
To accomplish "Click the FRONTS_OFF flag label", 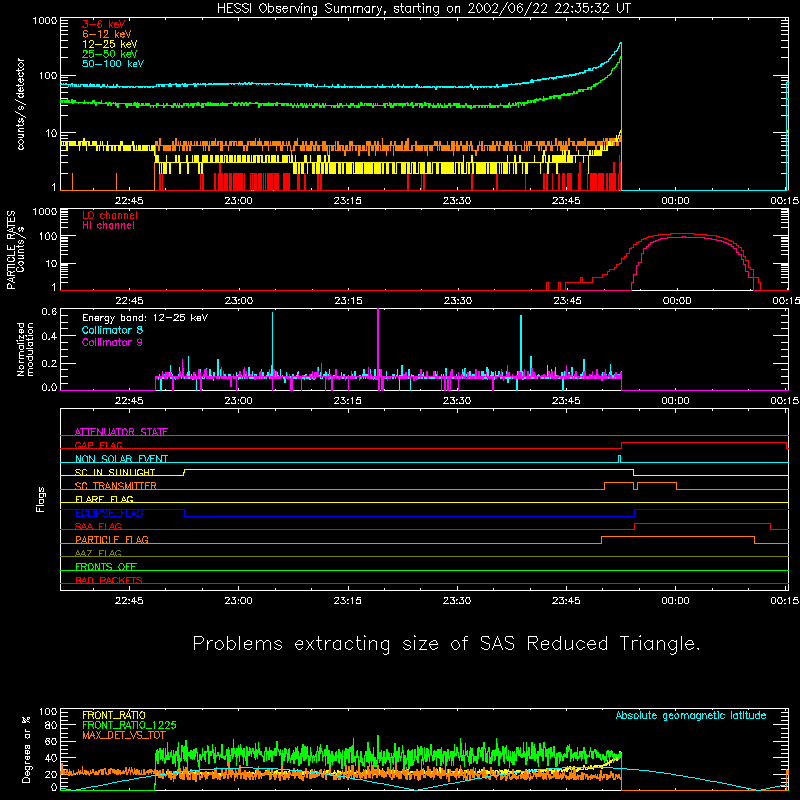I will click(x=106, y=566).
